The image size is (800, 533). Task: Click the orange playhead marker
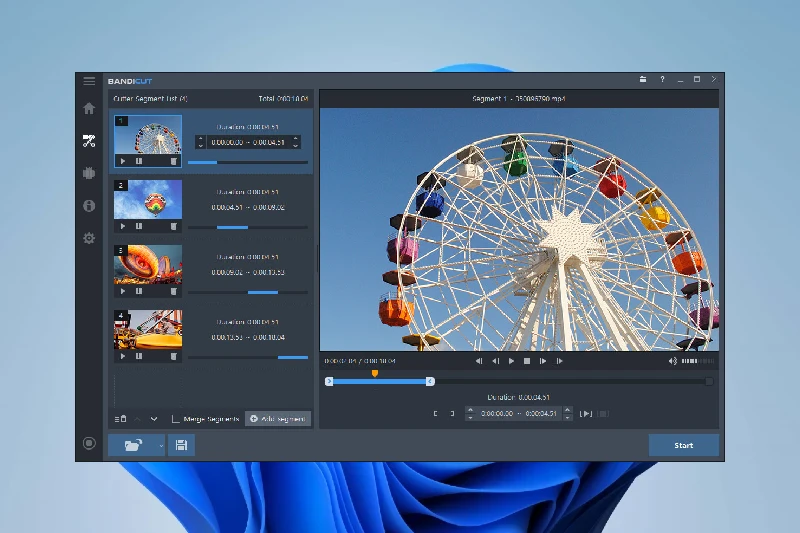(375, 374)
